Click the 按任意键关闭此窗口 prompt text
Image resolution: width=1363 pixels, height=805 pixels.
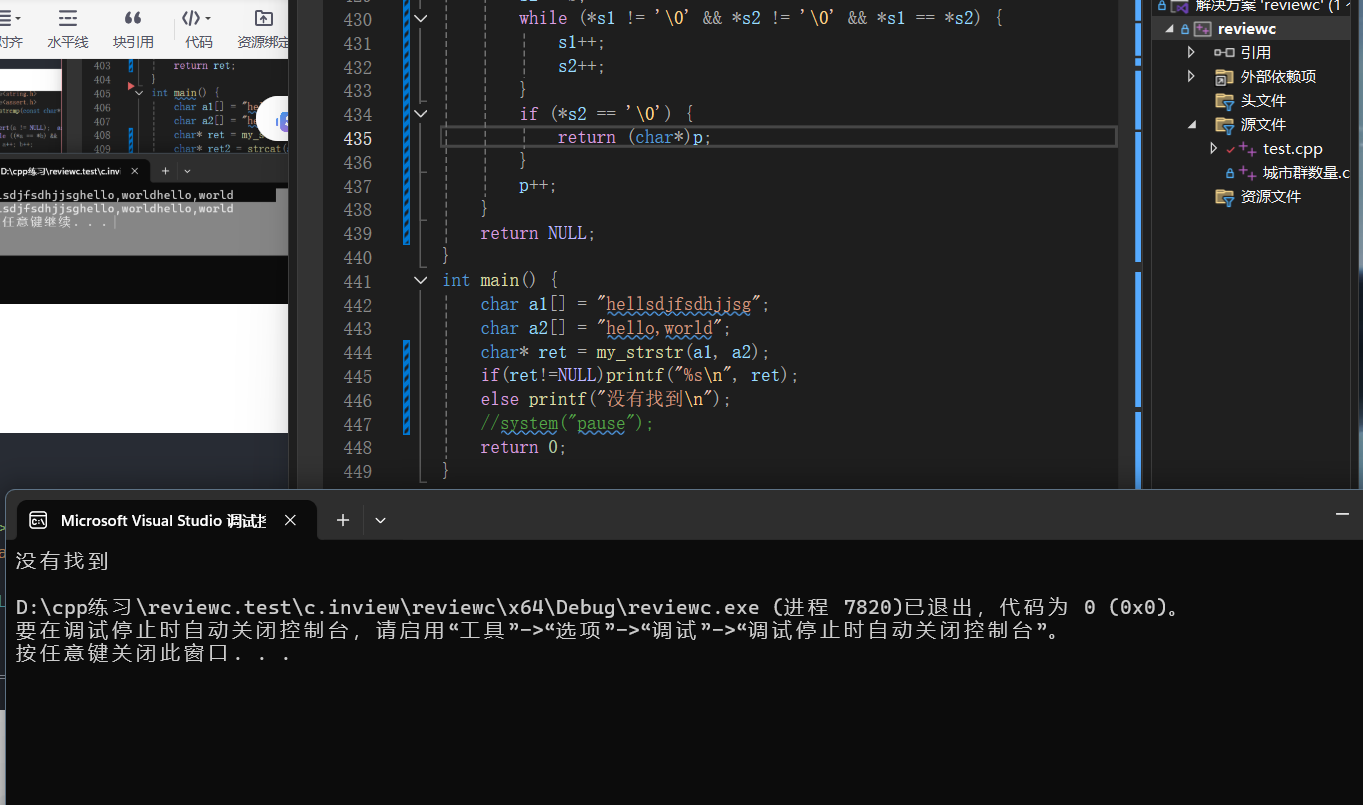pos(153,654)
